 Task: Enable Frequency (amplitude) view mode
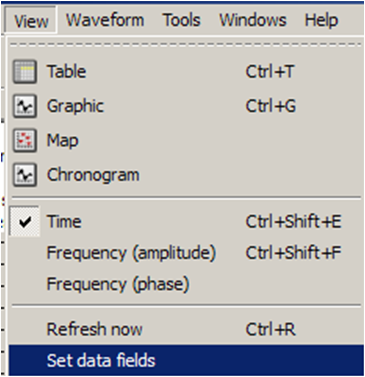[x=186, y=253]
